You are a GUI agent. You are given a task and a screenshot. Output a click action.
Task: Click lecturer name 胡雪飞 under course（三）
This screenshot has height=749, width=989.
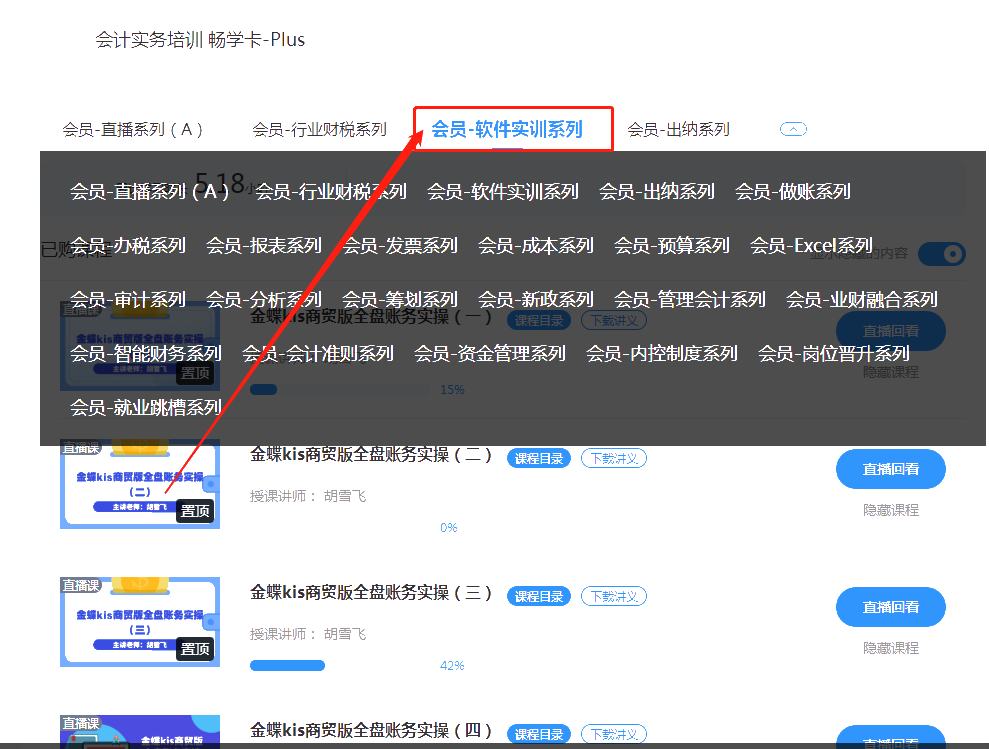[345, 634]
